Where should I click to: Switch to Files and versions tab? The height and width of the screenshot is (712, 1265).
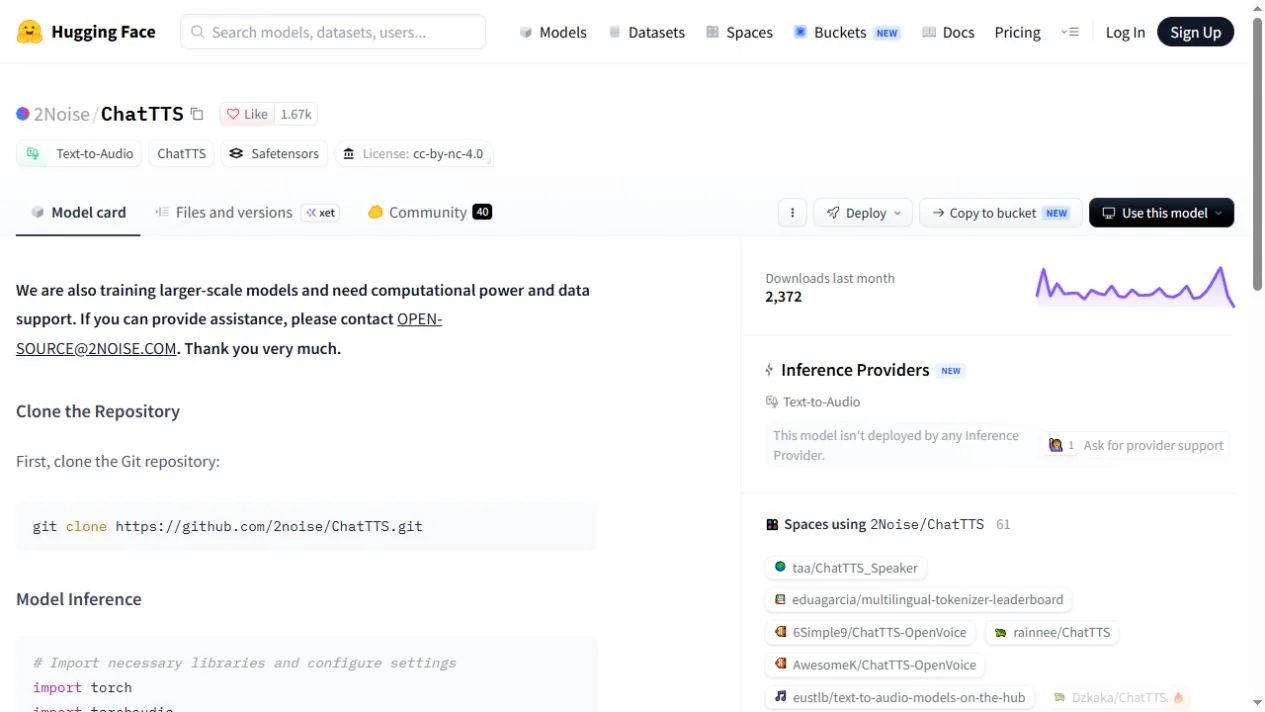[246, 212]
